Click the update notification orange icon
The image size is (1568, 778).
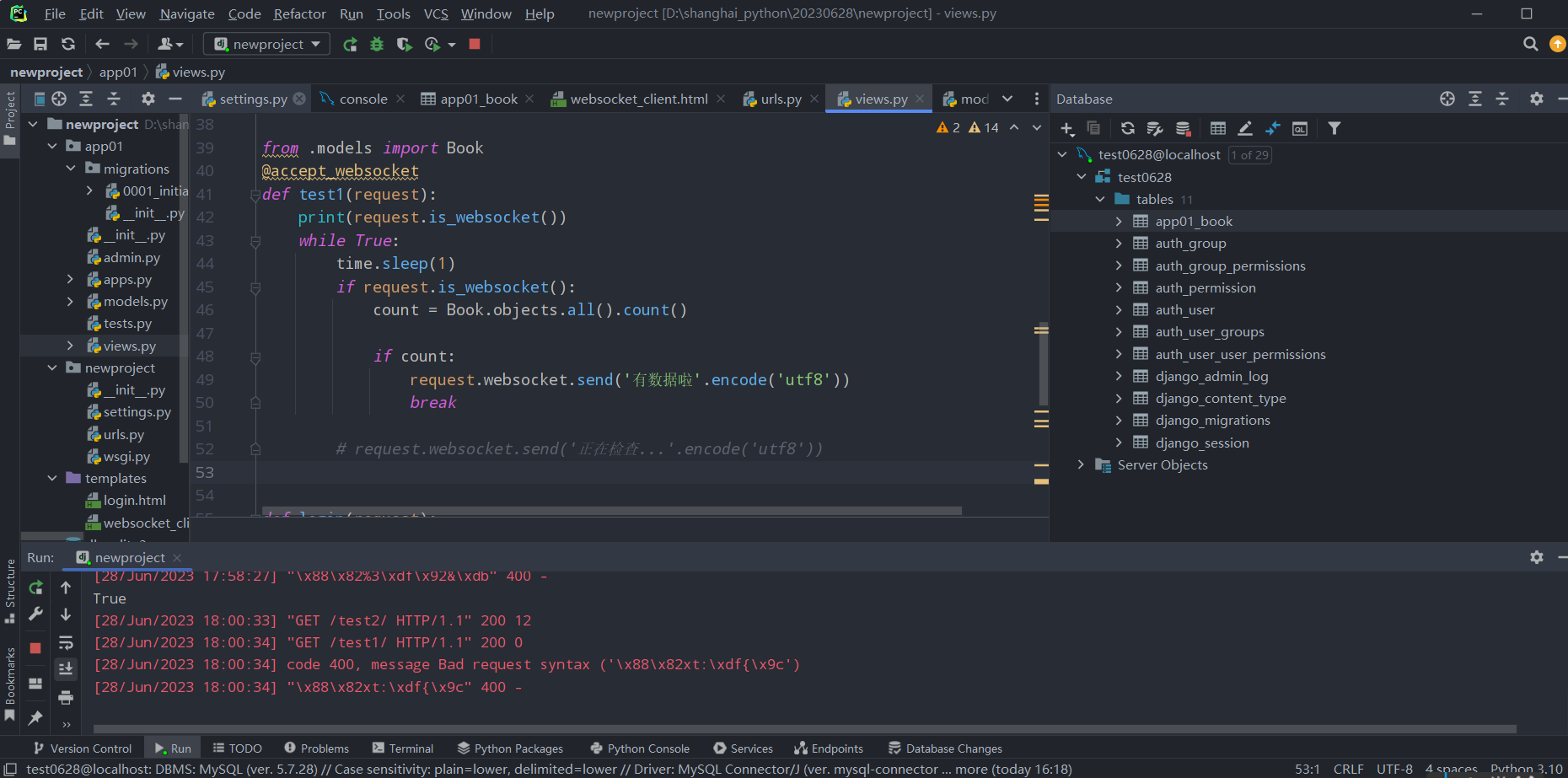tap(1558, 44)
